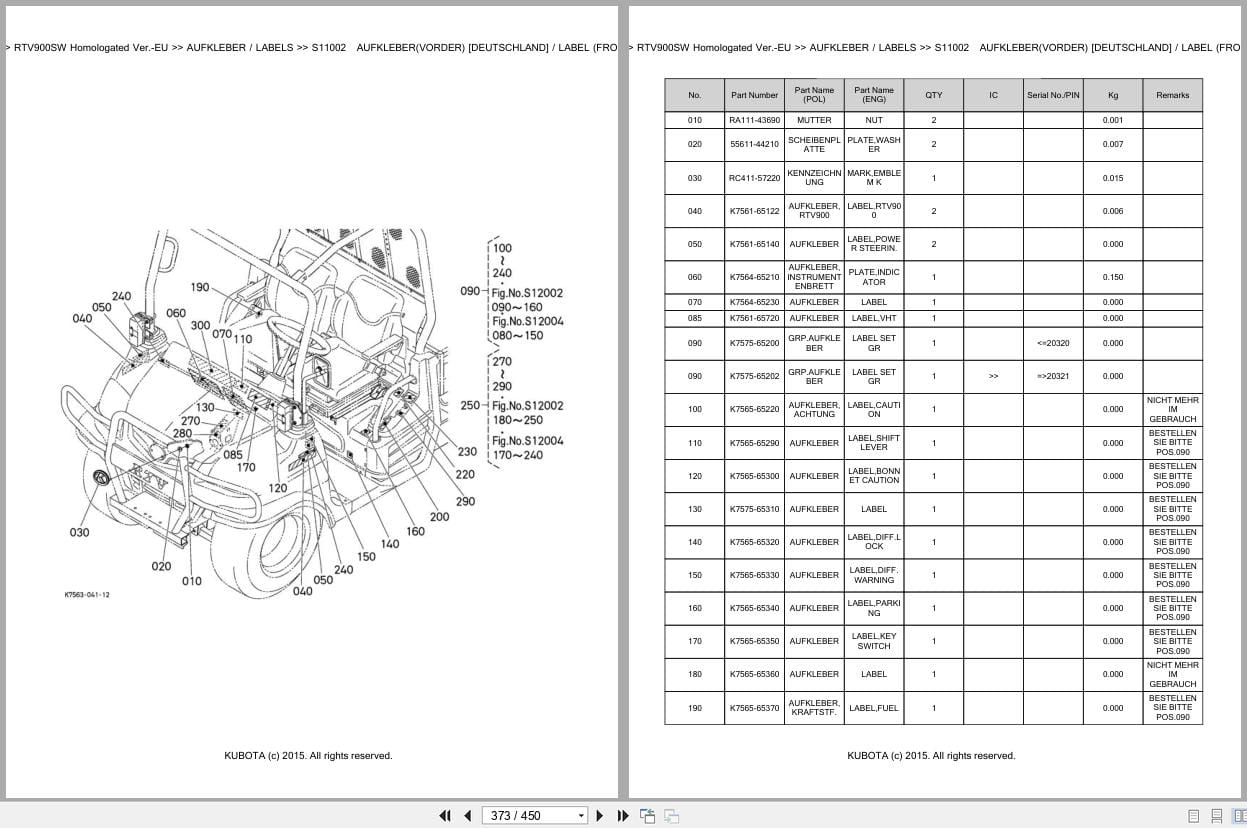1247x828 pixels.
Task: Click the right page breadcrumb header
Action: [933, 47]
